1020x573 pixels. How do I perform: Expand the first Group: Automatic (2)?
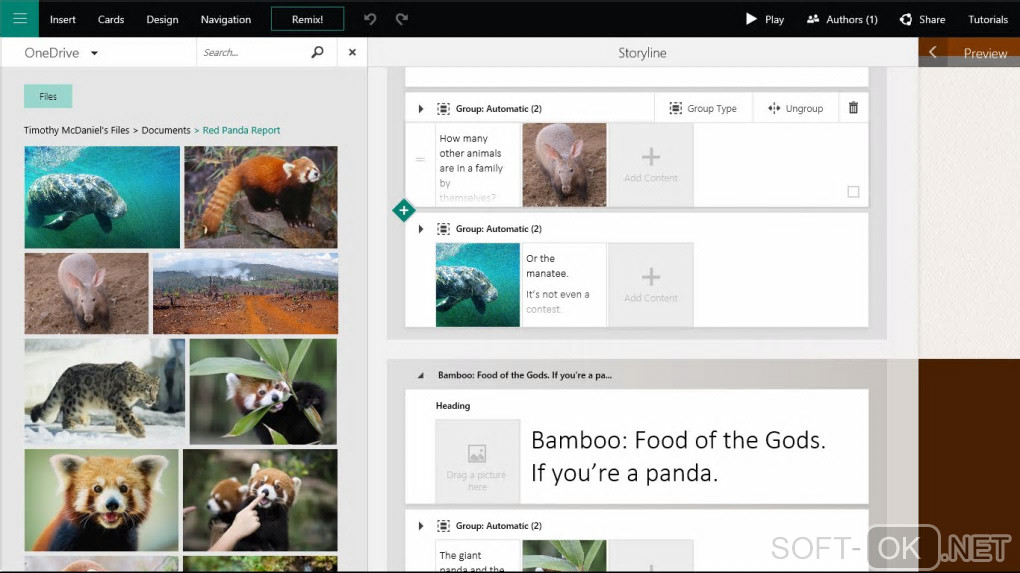pyautogui.click(x=421, y=108)
